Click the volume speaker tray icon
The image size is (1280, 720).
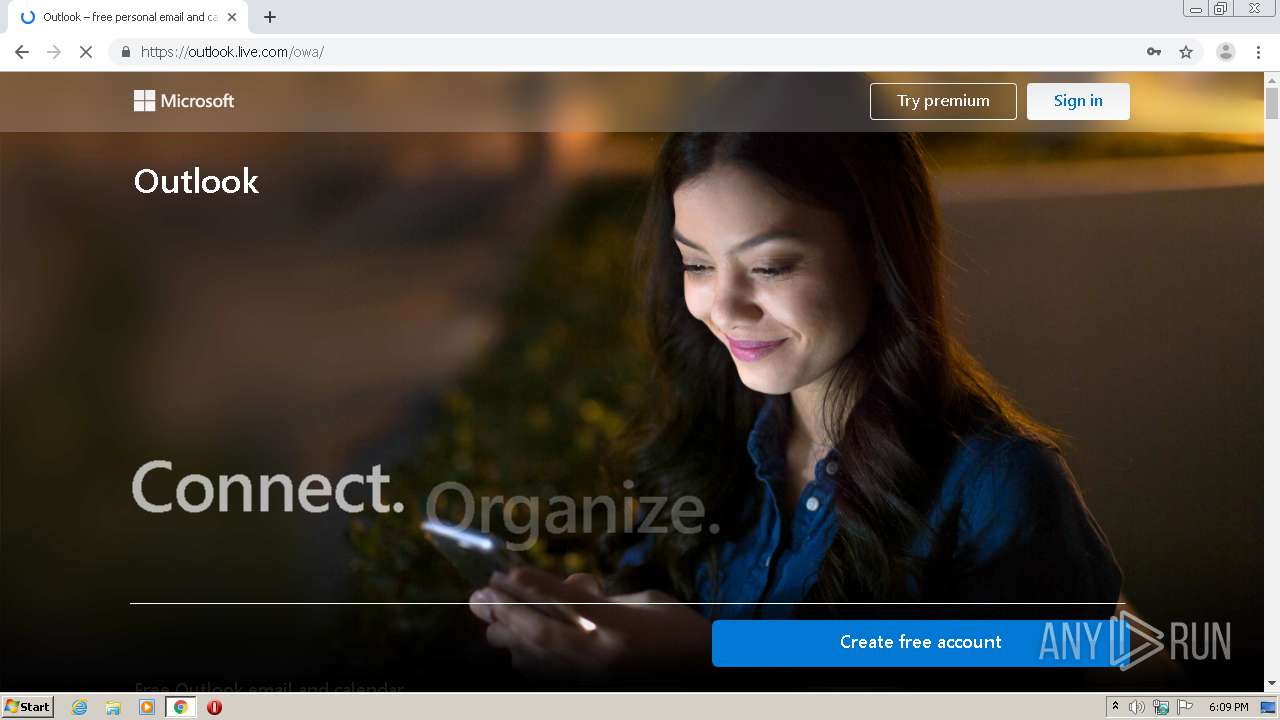(x=1136, y=707)
